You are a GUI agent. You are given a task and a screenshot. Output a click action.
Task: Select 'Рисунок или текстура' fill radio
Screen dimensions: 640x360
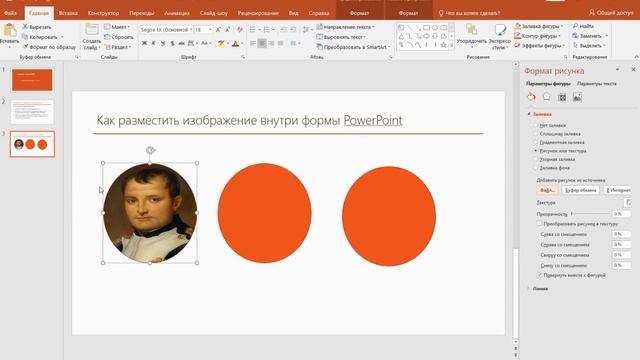click(x=536, y=151)
